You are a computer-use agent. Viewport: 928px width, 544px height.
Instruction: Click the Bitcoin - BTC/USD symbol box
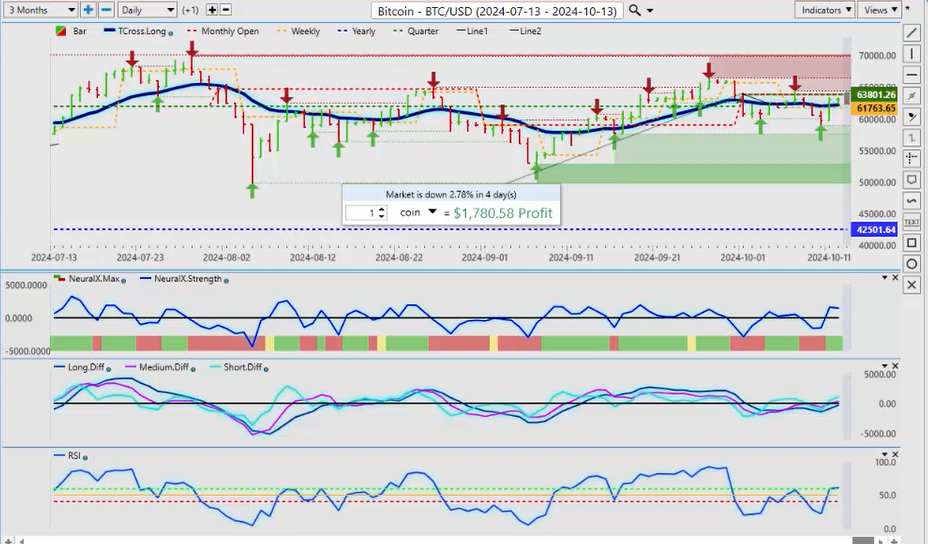point(497,11)
